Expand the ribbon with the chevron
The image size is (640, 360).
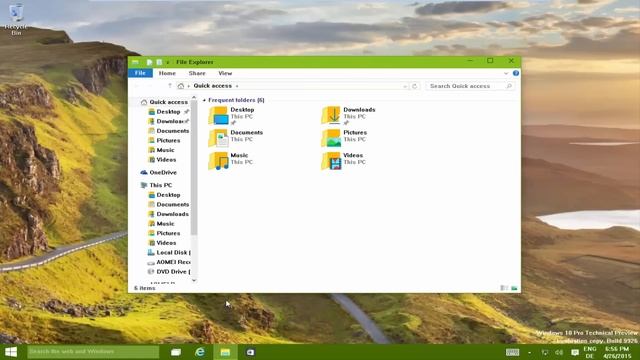(x=506, y=73)
